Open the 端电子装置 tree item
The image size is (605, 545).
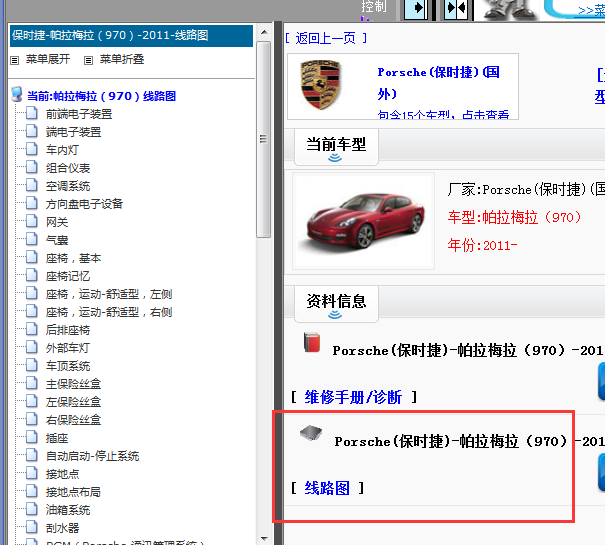coord(73,132)
